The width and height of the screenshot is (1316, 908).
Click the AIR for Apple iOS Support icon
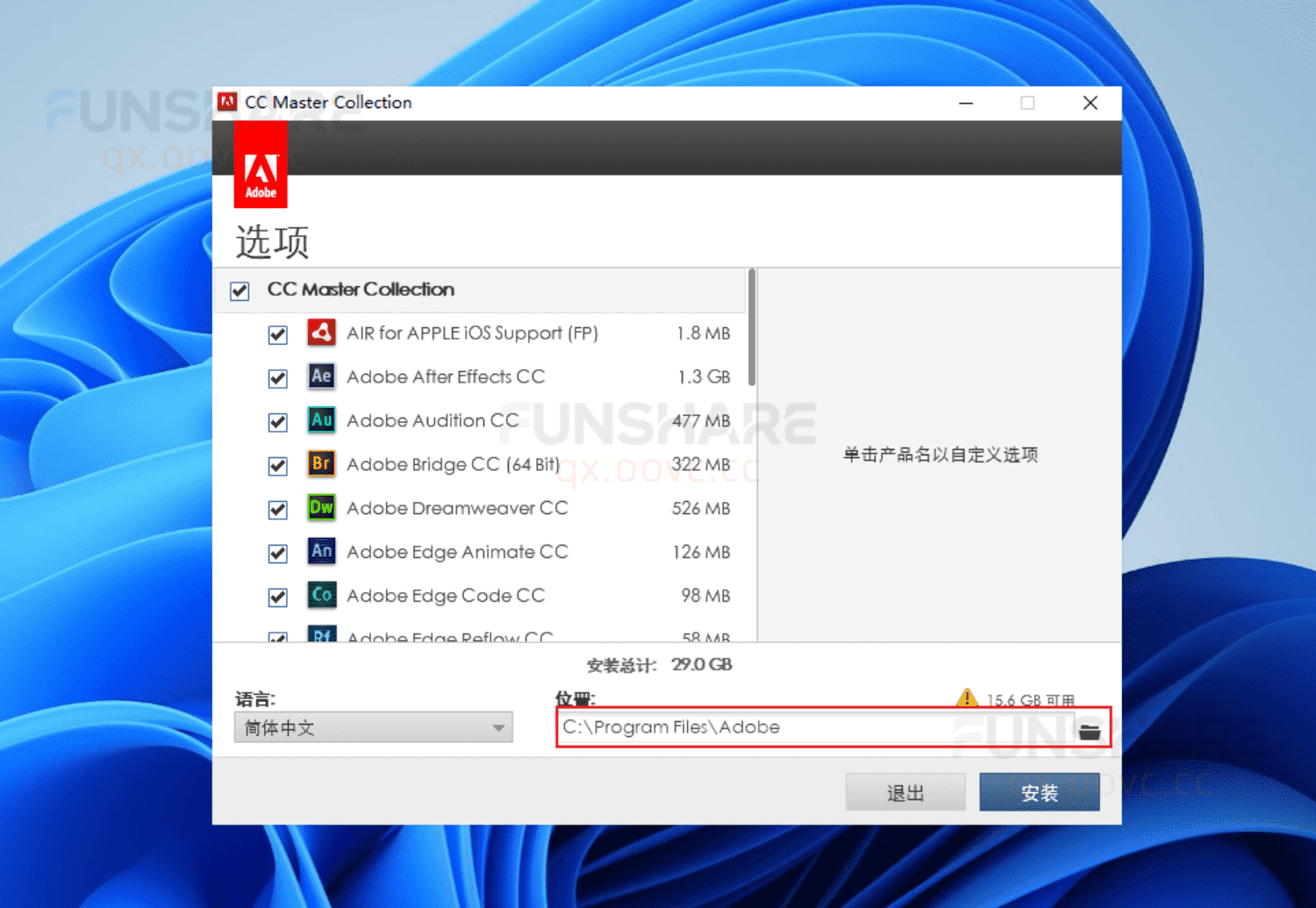(321, 332)
